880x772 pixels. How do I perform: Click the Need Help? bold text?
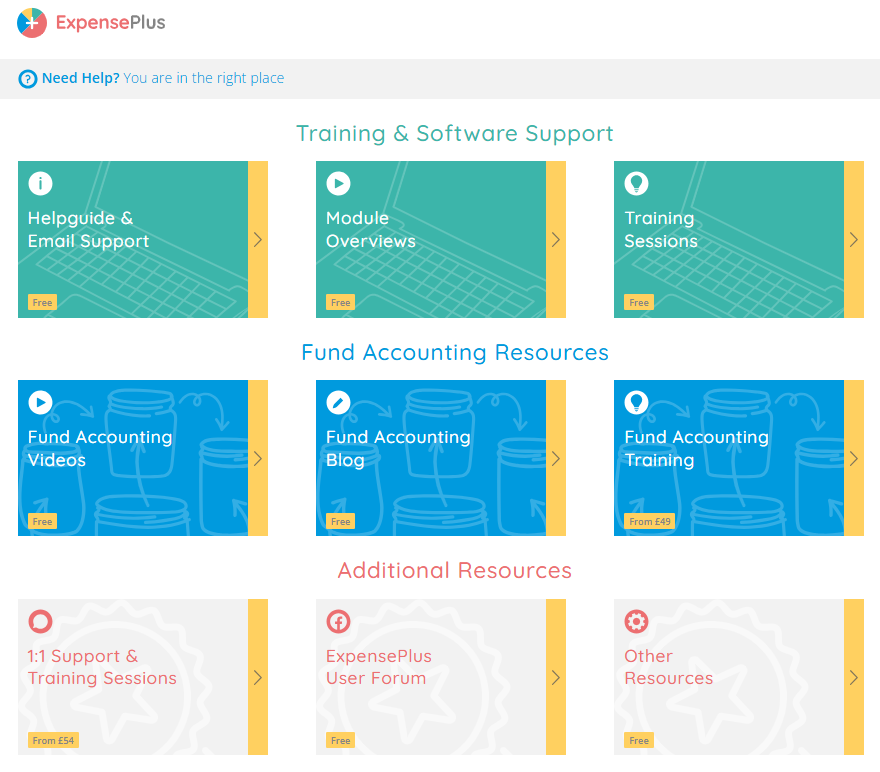(80, 78)
